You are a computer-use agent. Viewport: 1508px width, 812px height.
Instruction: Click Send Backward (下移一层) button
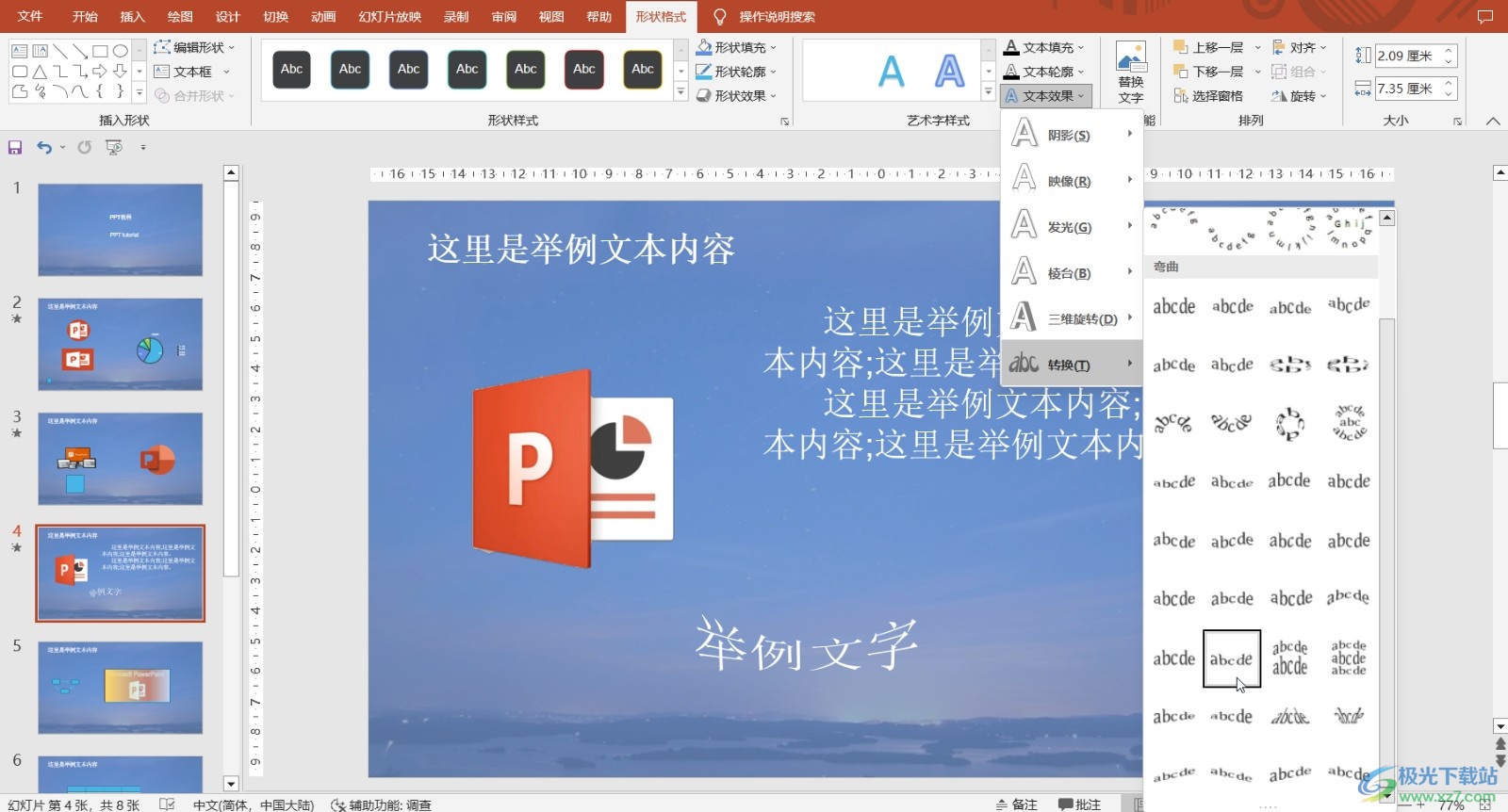coord(1210,72)
